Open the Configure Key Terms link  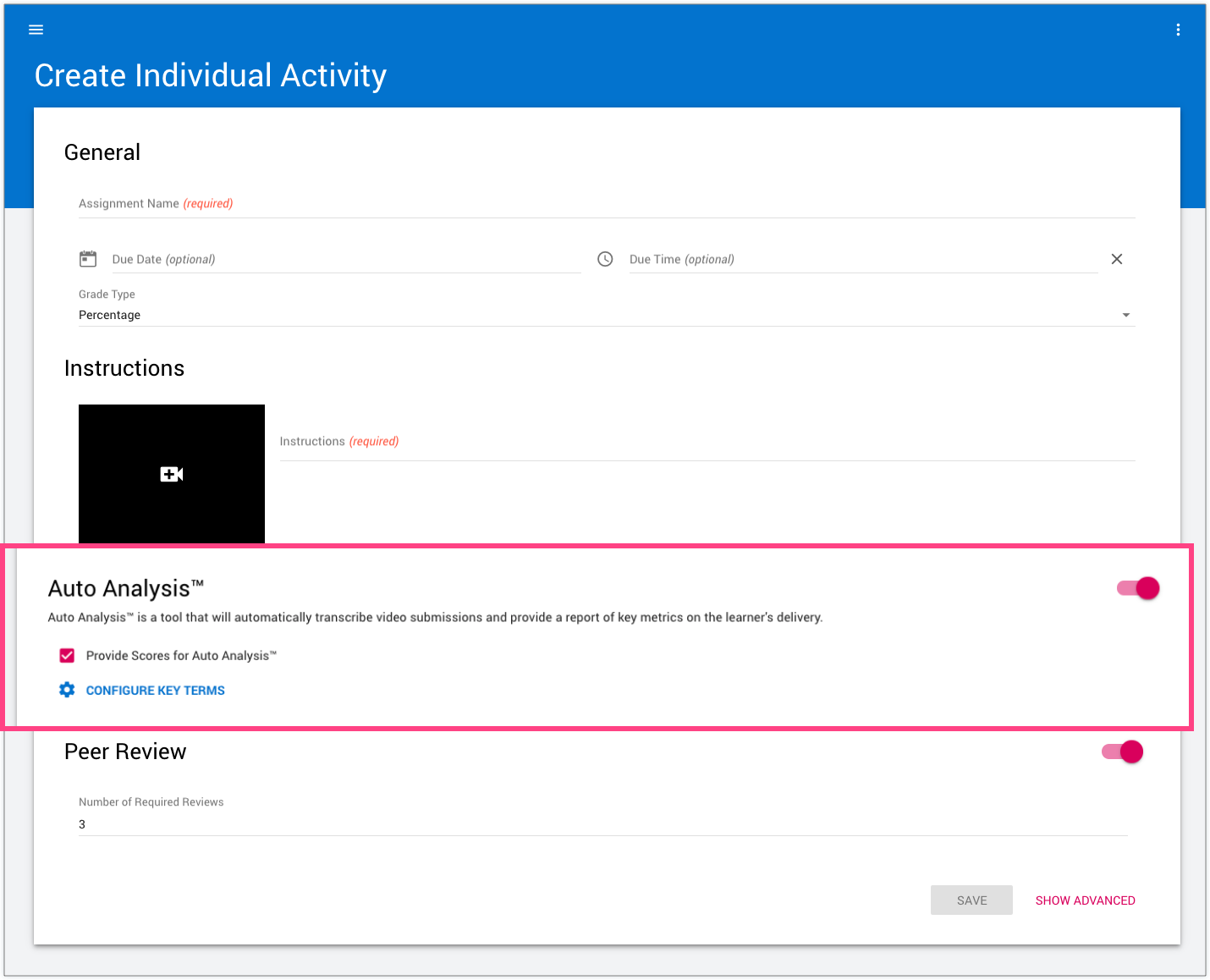[x=156, y=691]
